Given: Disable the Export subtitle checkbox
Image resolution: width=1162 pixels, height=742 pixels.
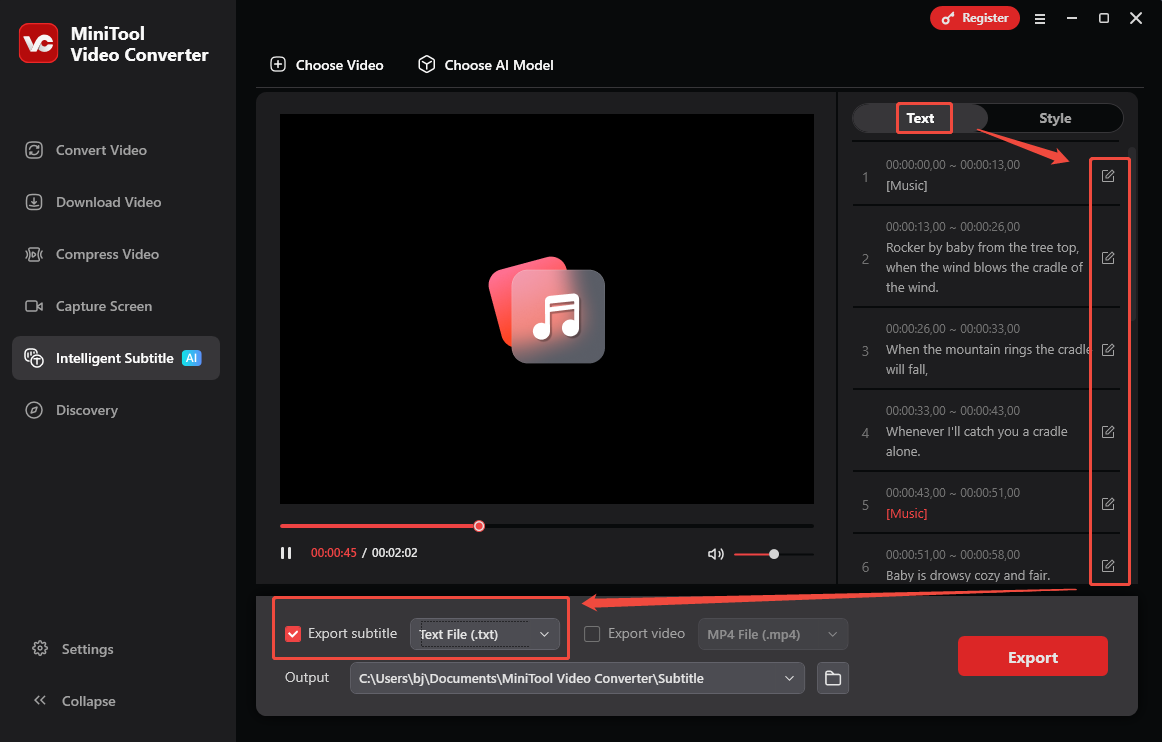Looking at the screenshot, I should 293,632.
